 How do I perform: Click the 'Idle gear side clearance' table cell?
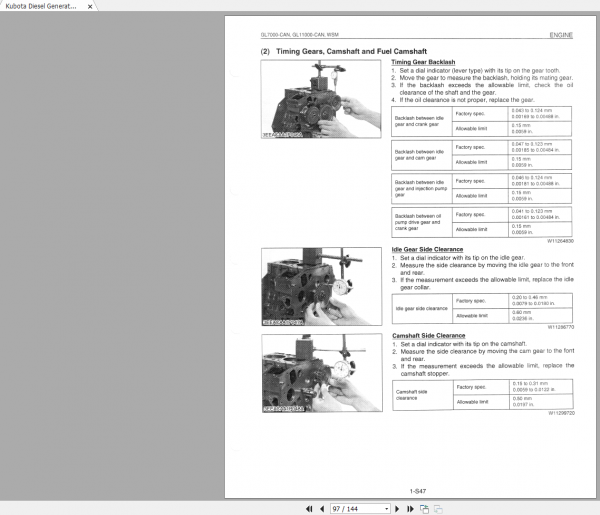click(x=422, y=308)
